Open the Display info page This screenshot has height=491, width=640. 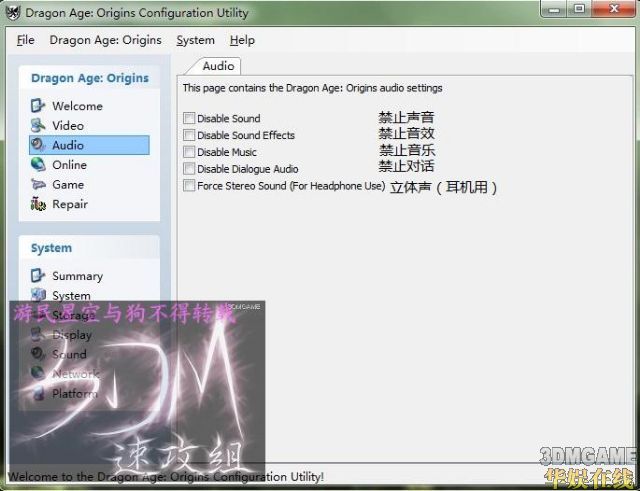tap(71, 335)
